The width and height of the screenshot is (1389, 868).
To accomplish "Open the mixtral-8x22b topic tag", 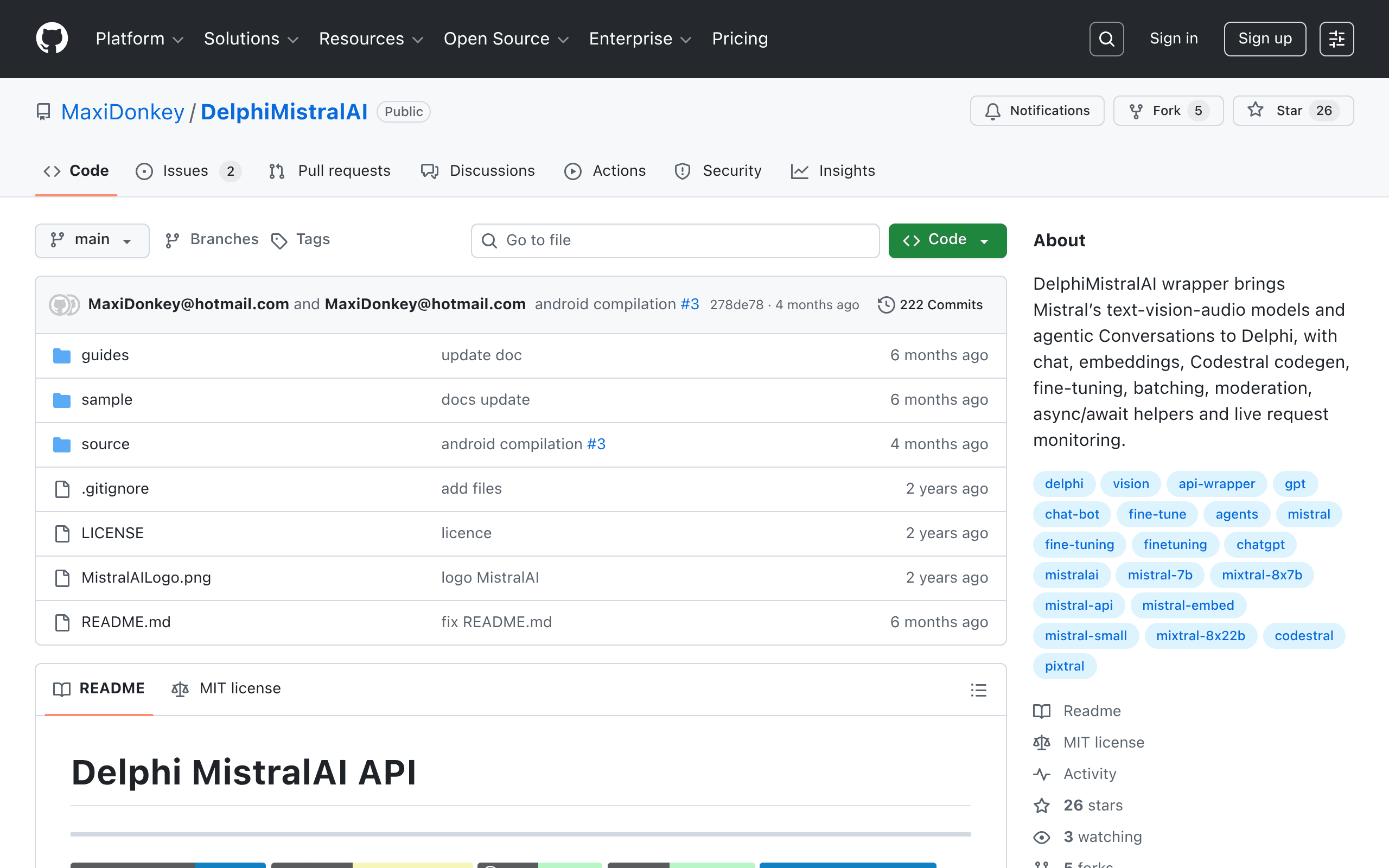I will 1201,636.
